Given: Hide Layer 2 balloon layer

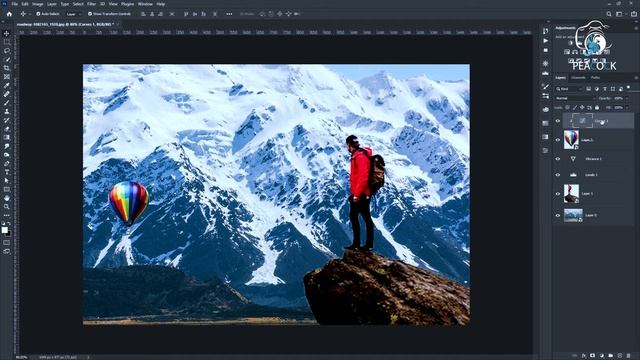Looking at the screenshot, I should [558, 140].
